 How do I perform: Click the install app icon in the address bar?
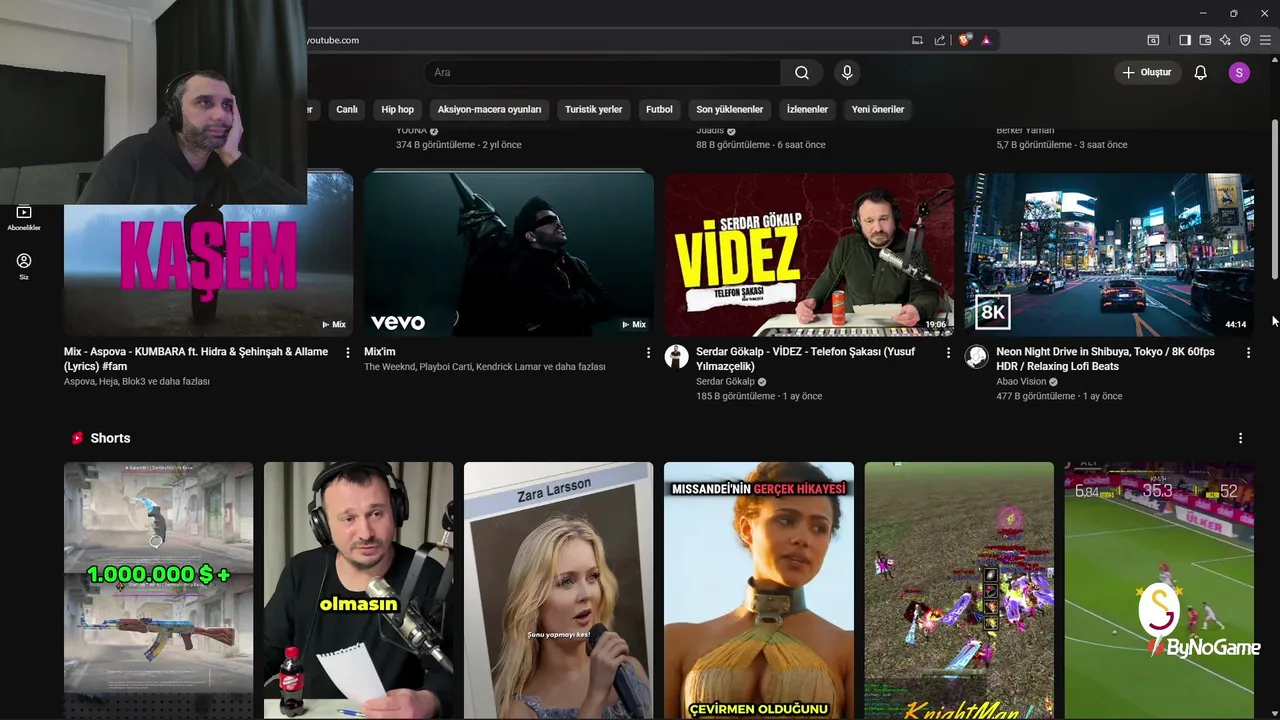(x=917, y=40)
